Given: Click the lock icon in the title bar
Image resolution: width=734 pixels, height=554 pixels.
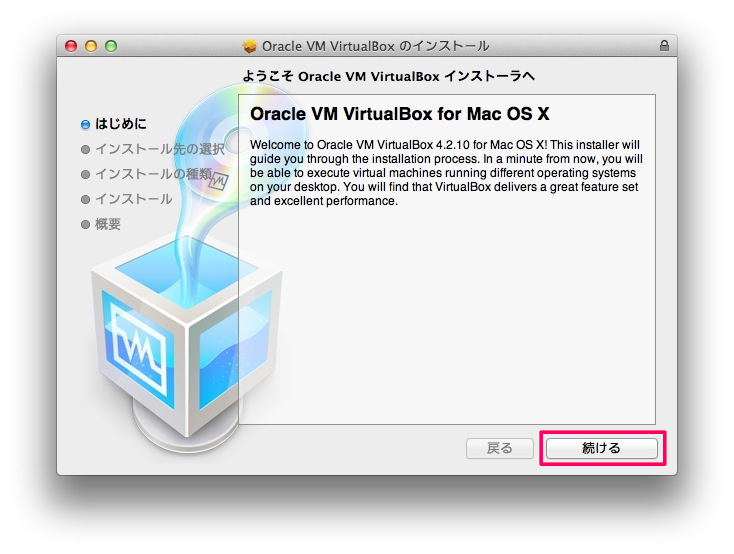Looking at the screenshot, I should pyautogui.click(x=664, y=45).
